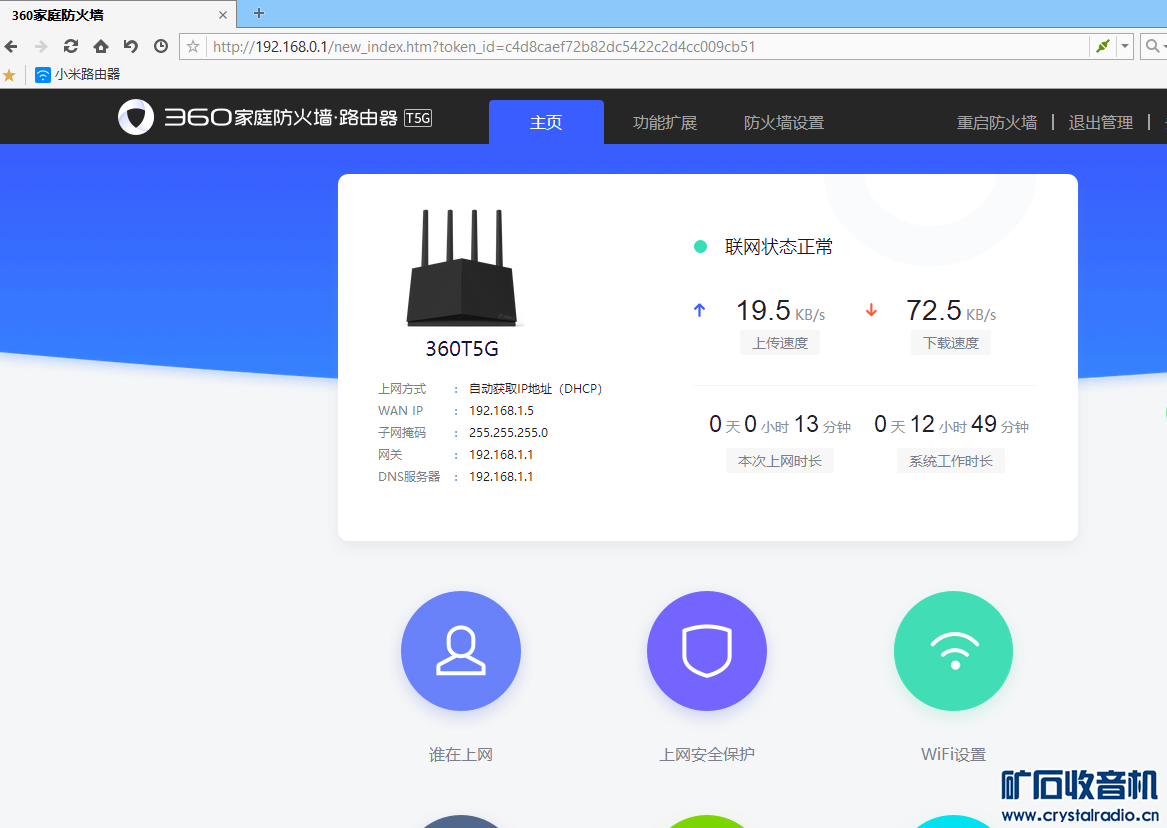This screenshot has width=1167, height=828.
Task: Click the 联网状态正常 status text
Action: pyautogui.click(x=778, y=247)
